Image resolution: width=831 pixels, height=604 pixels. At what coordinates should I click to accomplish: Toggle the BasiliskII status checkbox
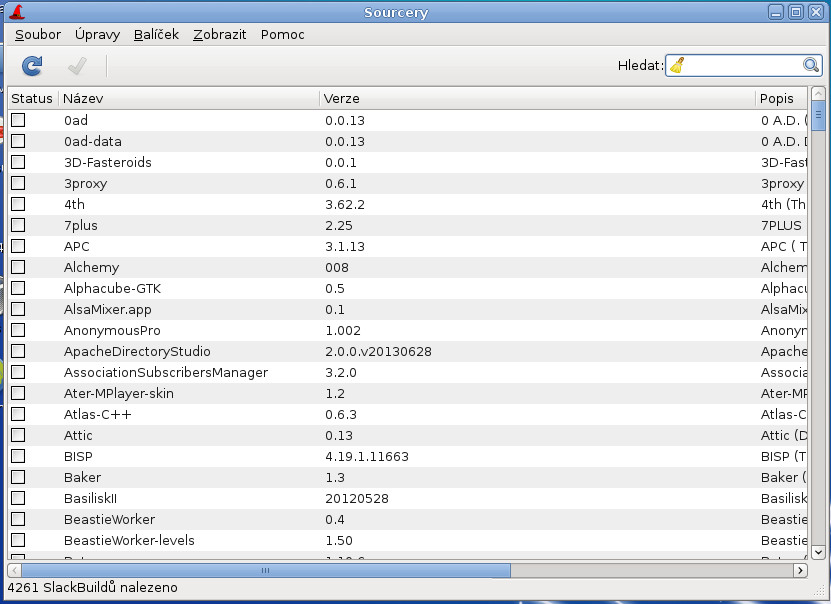[x=18, y=498]
